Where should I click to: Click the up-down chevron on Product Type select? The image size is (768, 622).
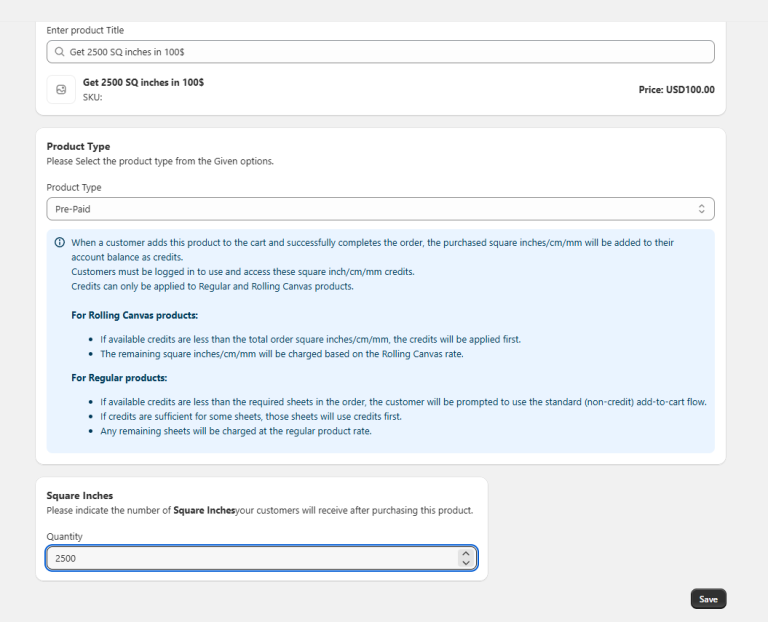pos(701,209)
